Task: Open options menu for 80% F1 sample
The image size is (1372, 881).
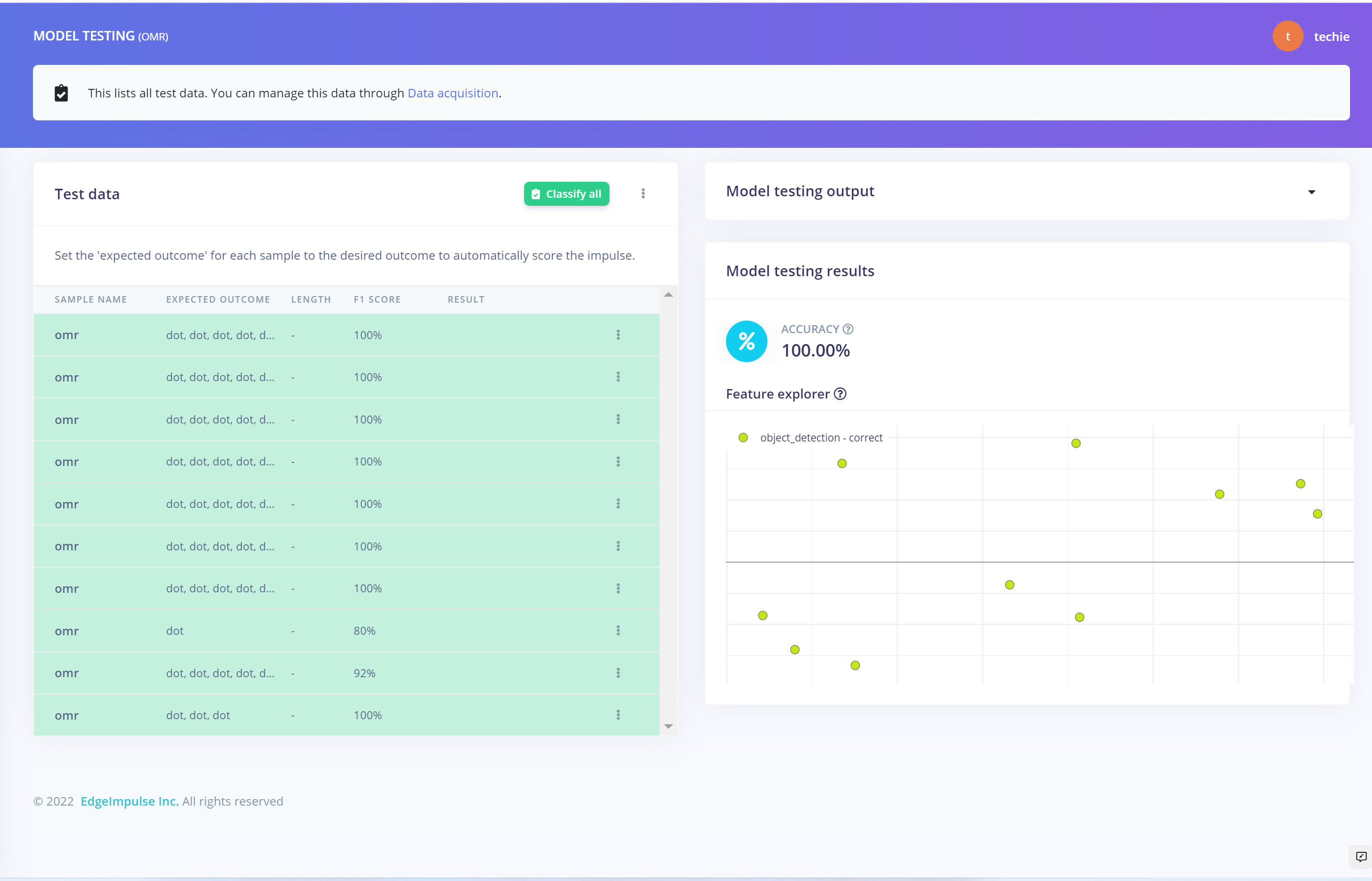Action: tap(618, 630)
